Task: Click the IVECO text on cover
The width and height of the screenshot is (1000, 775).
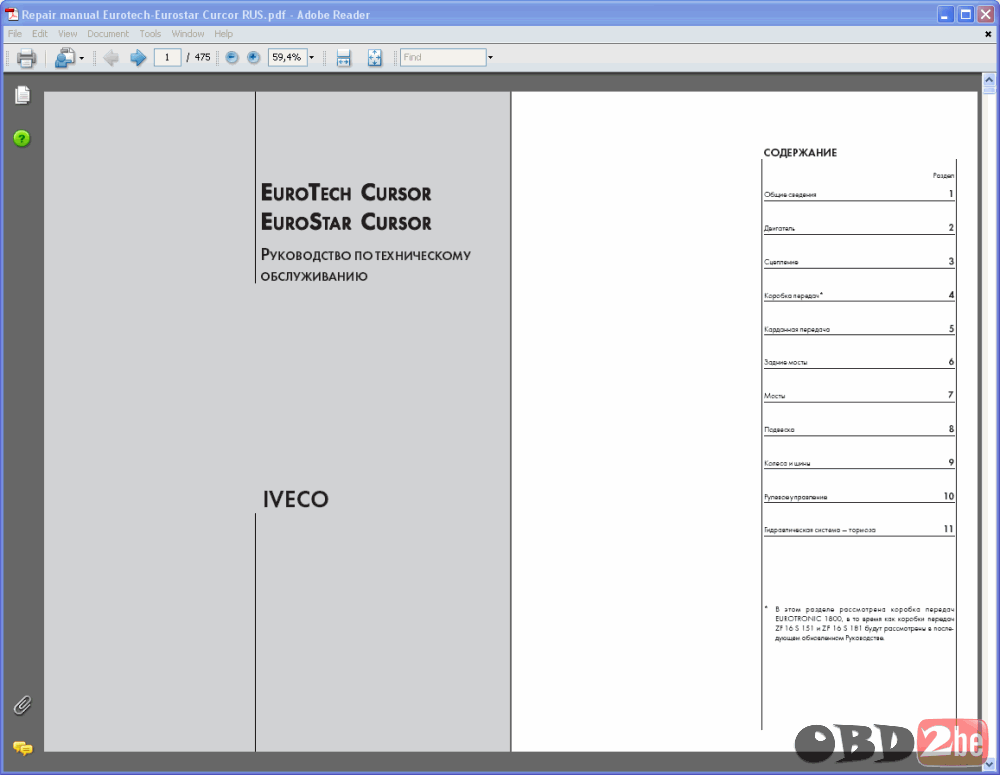Action: point(295,499)
